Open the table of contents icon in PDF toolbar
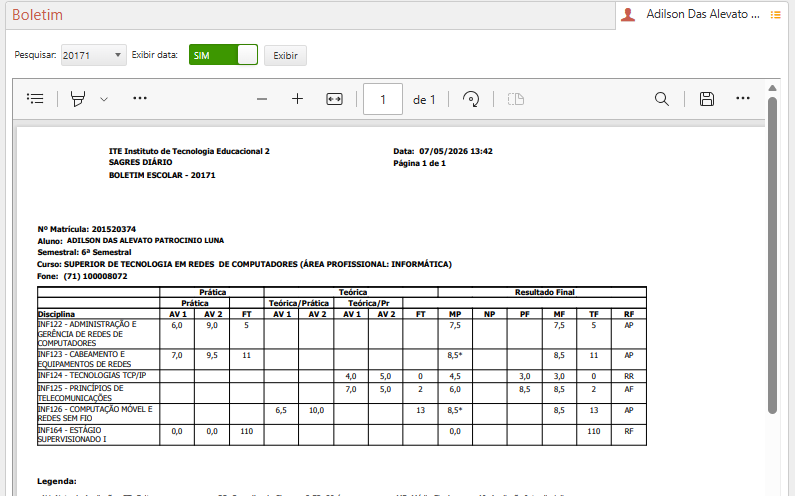795x496 pixels. [35, 98]
